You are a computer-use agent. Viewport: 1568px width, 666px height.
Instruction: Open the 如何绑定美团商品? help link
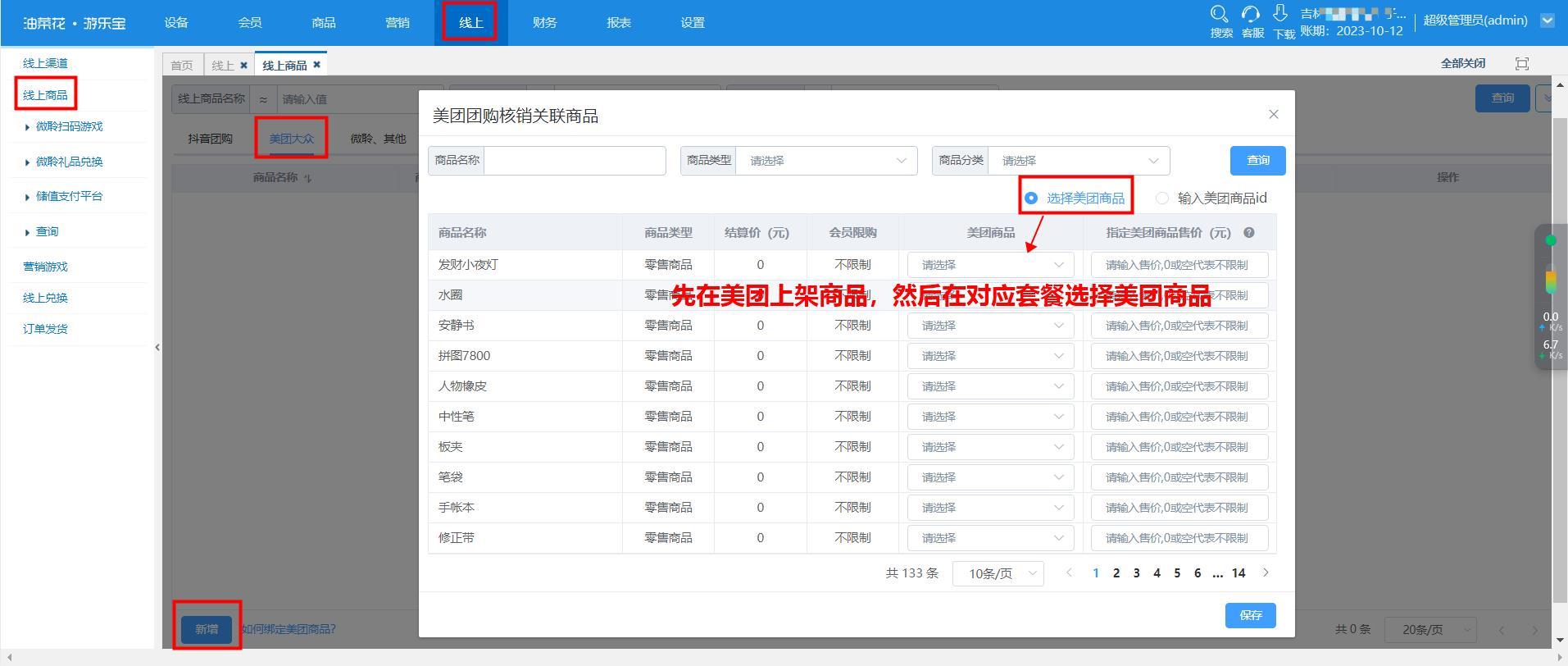click(289, 629)
